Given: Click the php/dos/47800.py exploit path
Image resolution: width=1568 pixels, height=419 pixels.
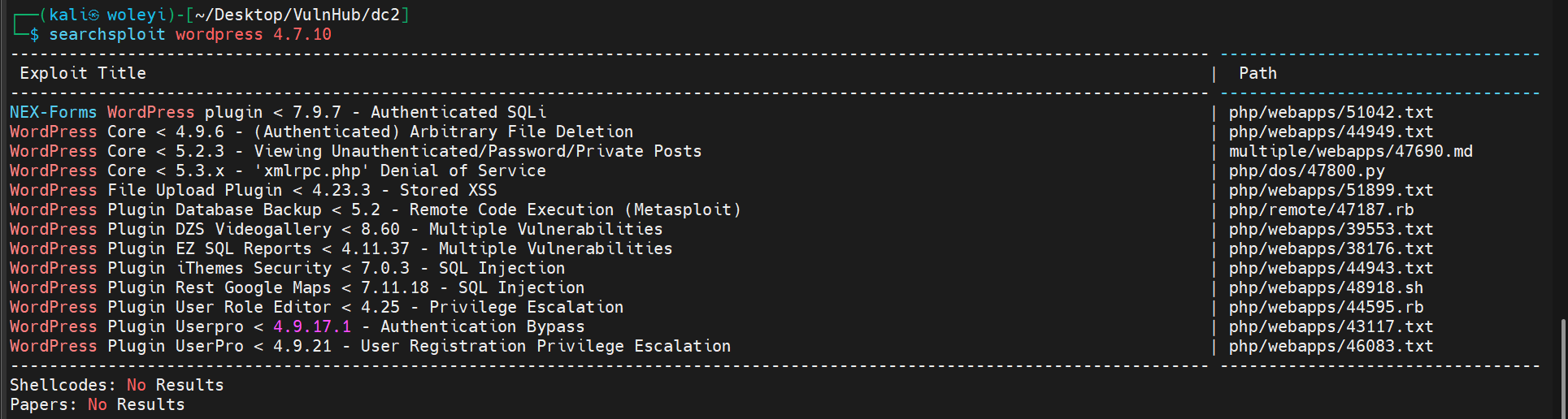Looking at the screenshot, I should (x=1306, y=171).
